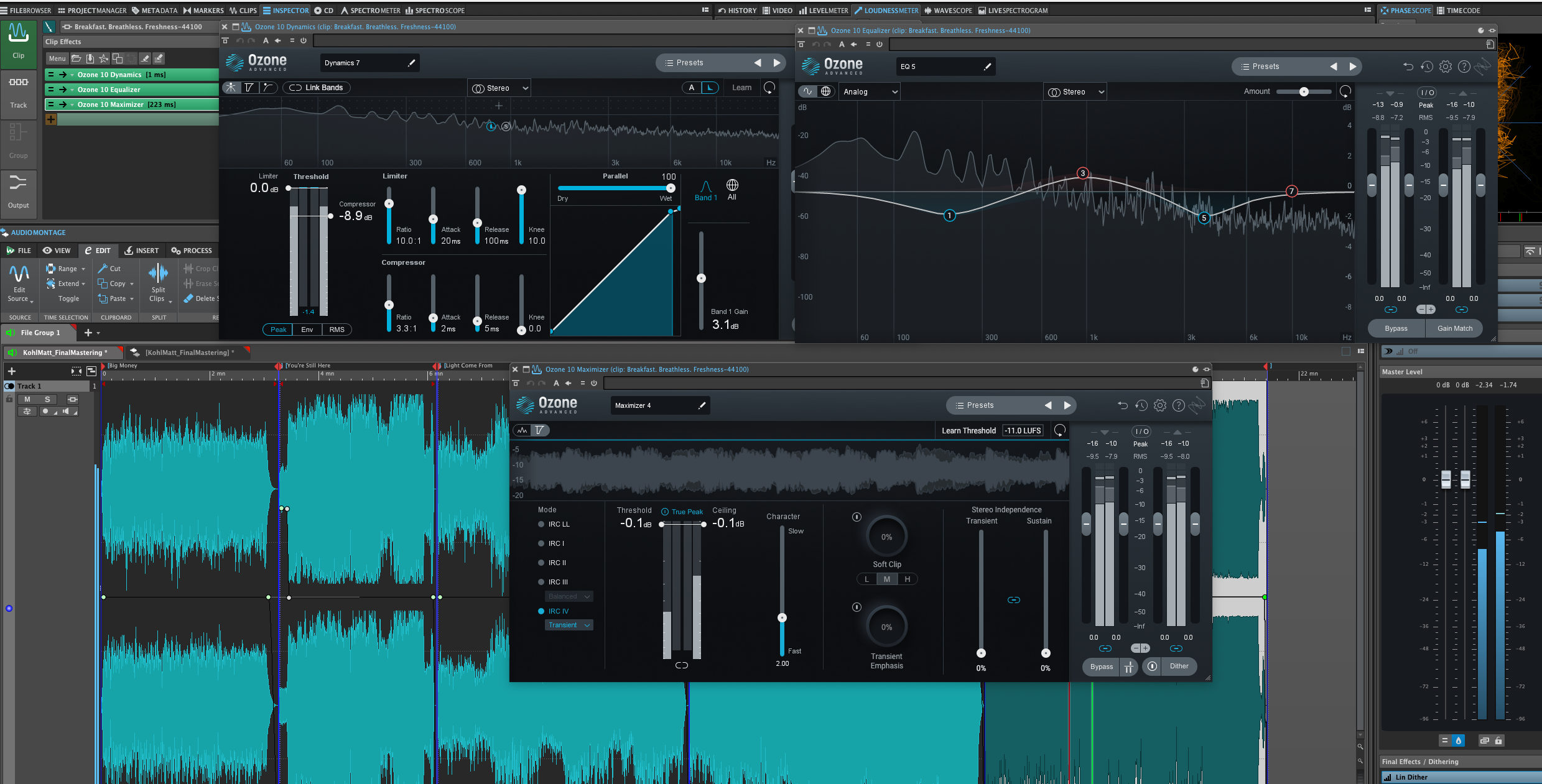Toggle Transient Emphasis power button

[x=857, y=607]
